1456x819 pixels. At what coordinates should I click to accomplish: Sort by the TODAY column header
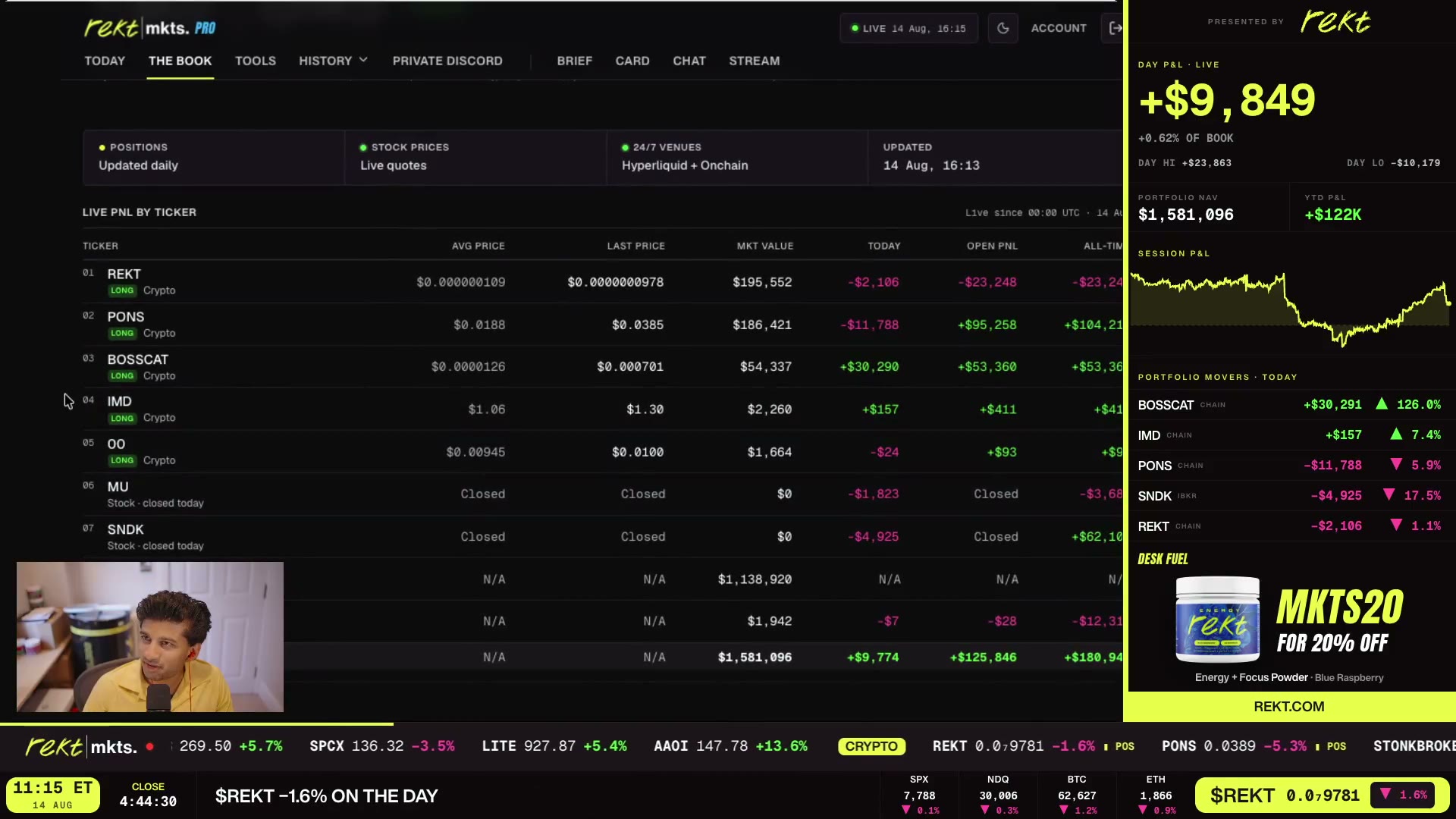click(x=883, y=246)
